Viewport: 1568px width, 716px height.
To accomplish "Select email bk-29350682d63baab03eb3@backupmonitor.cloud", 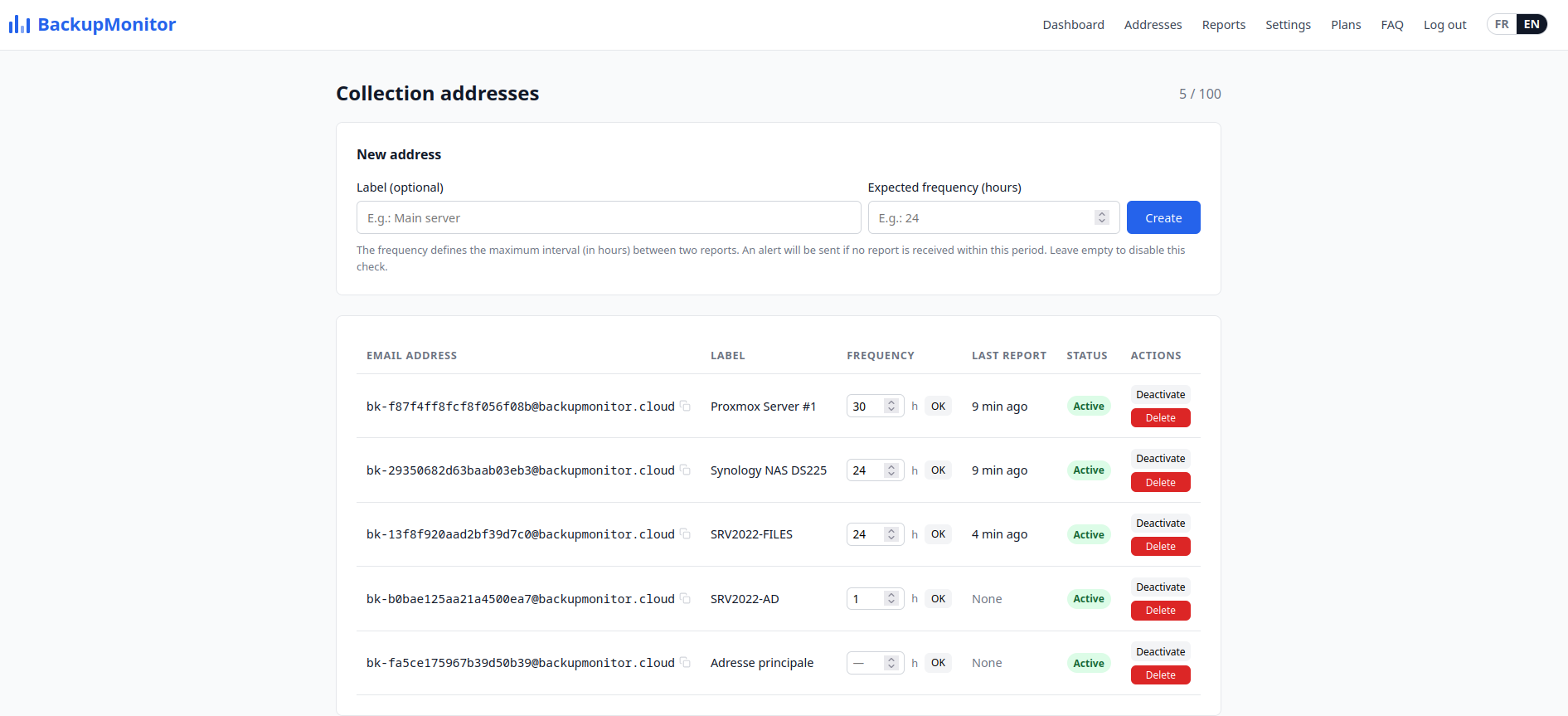I will coord(521,470).
